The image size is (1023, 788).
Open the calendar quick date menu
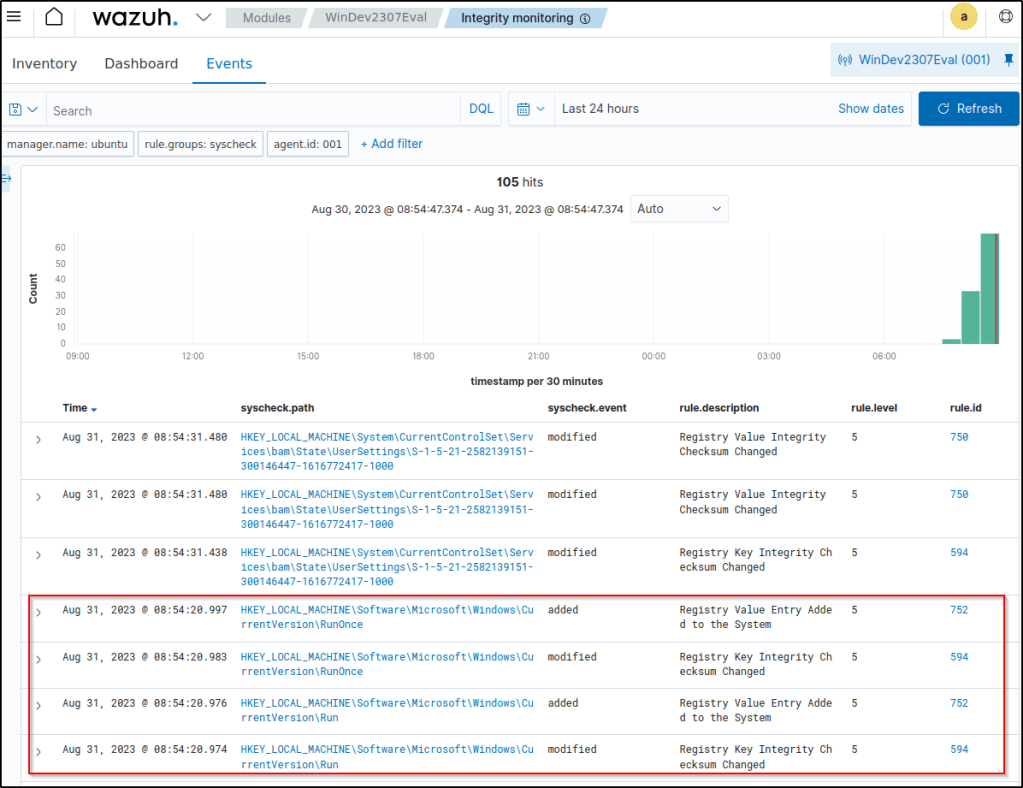pyautogui.click(x=531, y=109)
